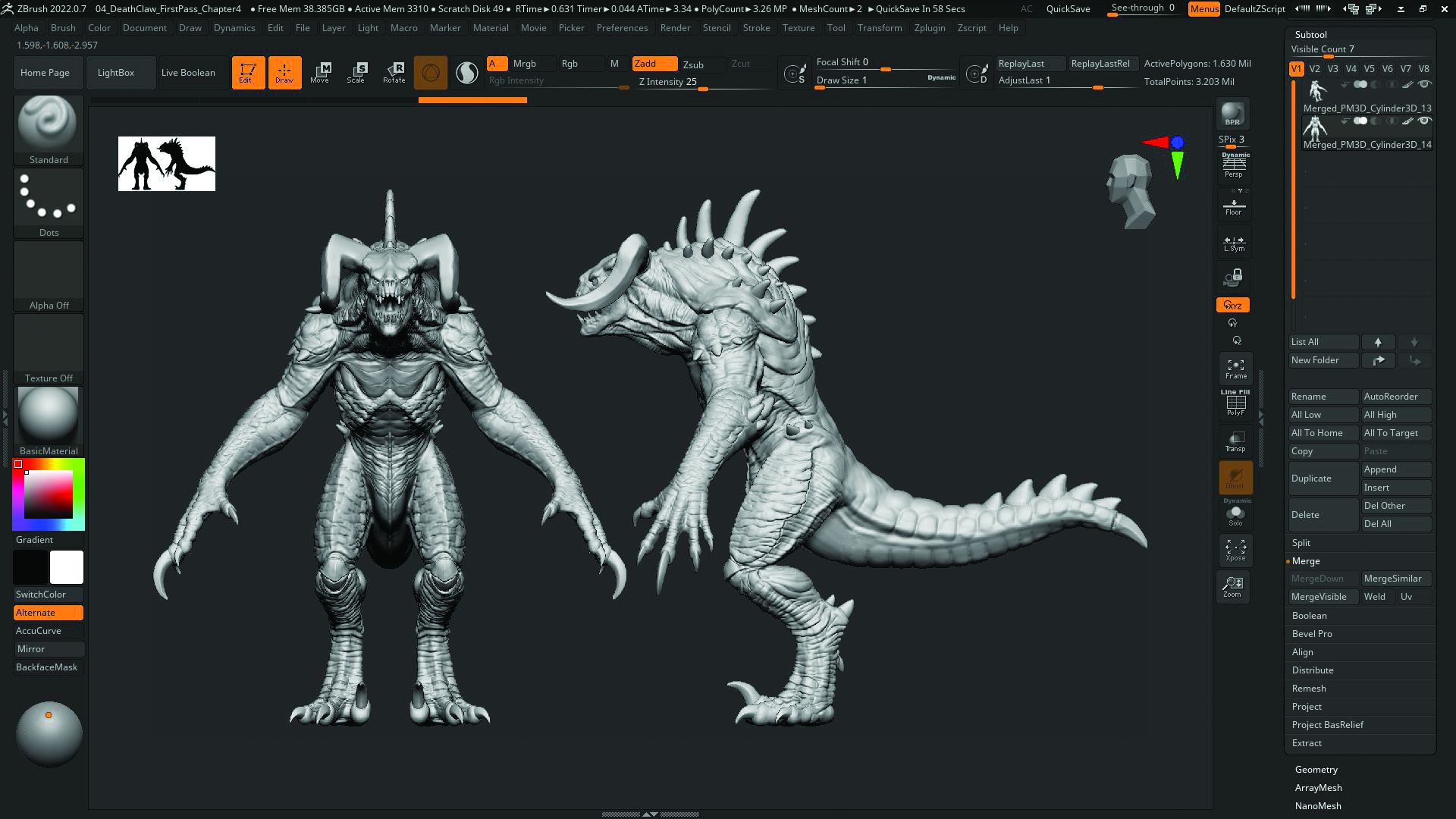This screenshot has height=819, width=1456.
Task: Open the Stroke menu item
Action: (756, 27)
